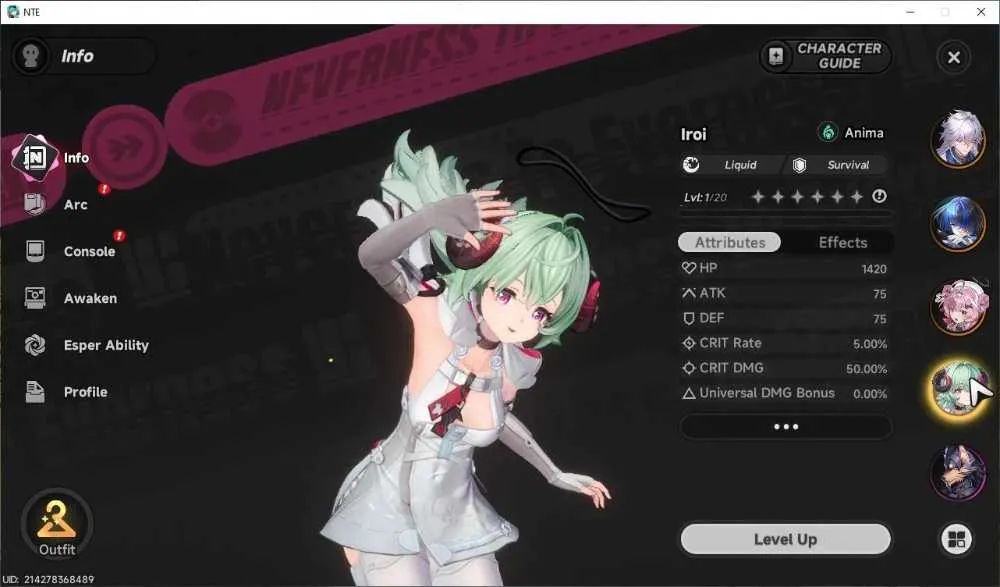Click the CRIT Rate 5.00% value
Screen dimensions: 1000x587
[870, 344]
